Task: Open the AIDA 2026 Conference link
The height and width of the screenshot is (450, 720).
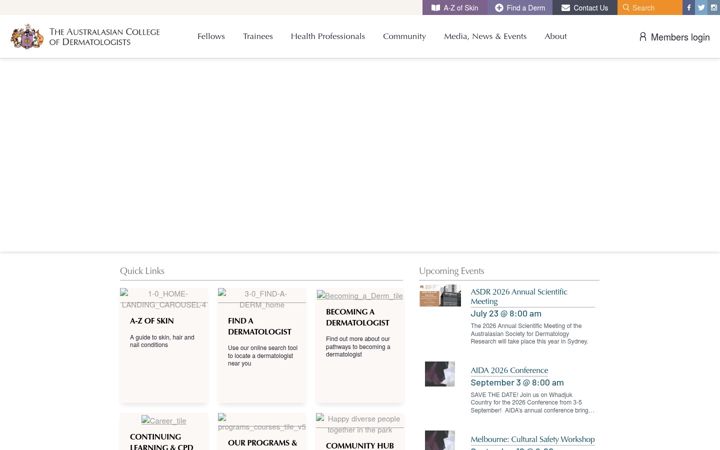Action: pos(509,370)
